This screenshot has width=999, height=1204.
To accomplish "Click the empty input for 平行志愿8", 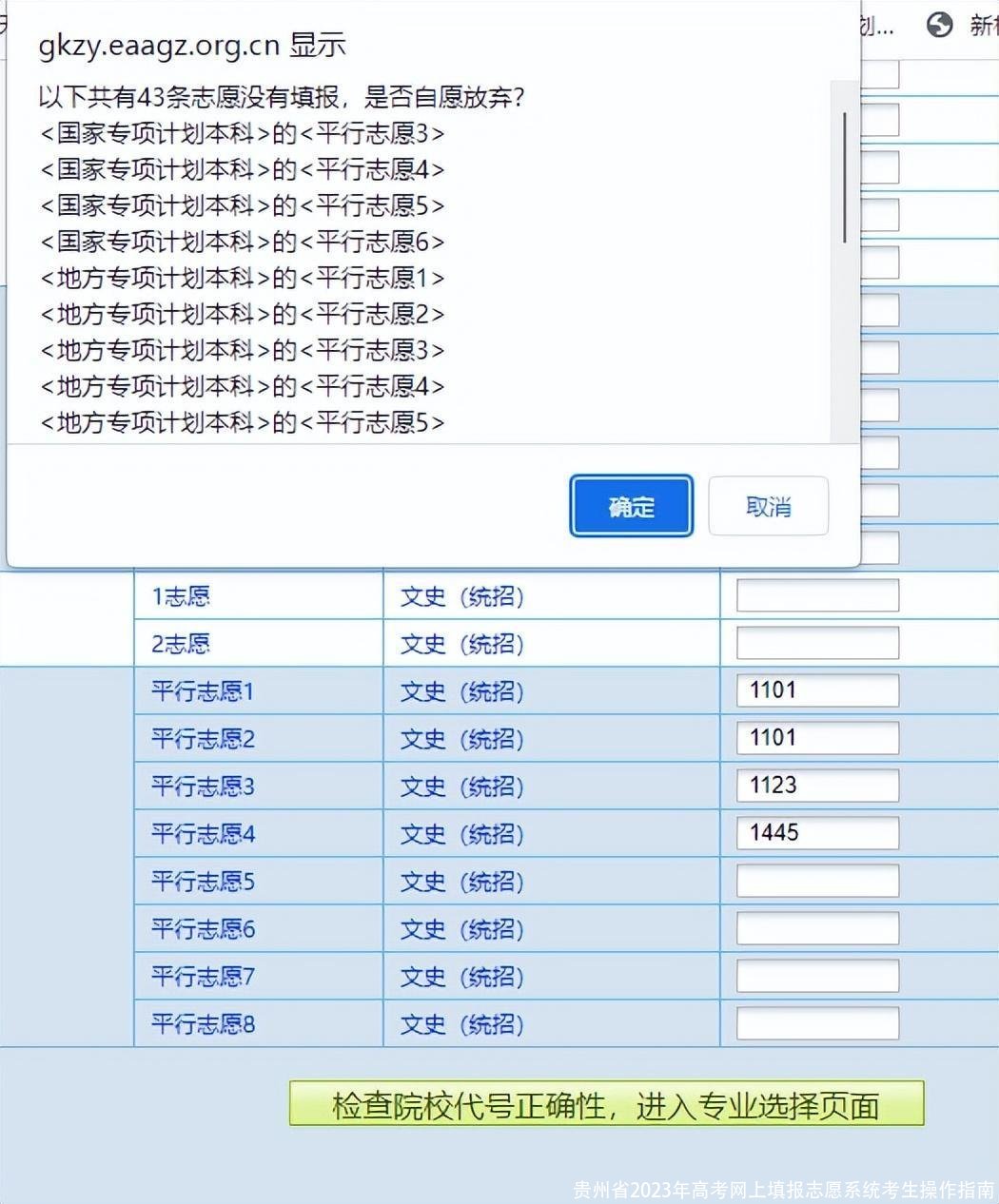I will pyautogui.click(x=816, y=1024).
